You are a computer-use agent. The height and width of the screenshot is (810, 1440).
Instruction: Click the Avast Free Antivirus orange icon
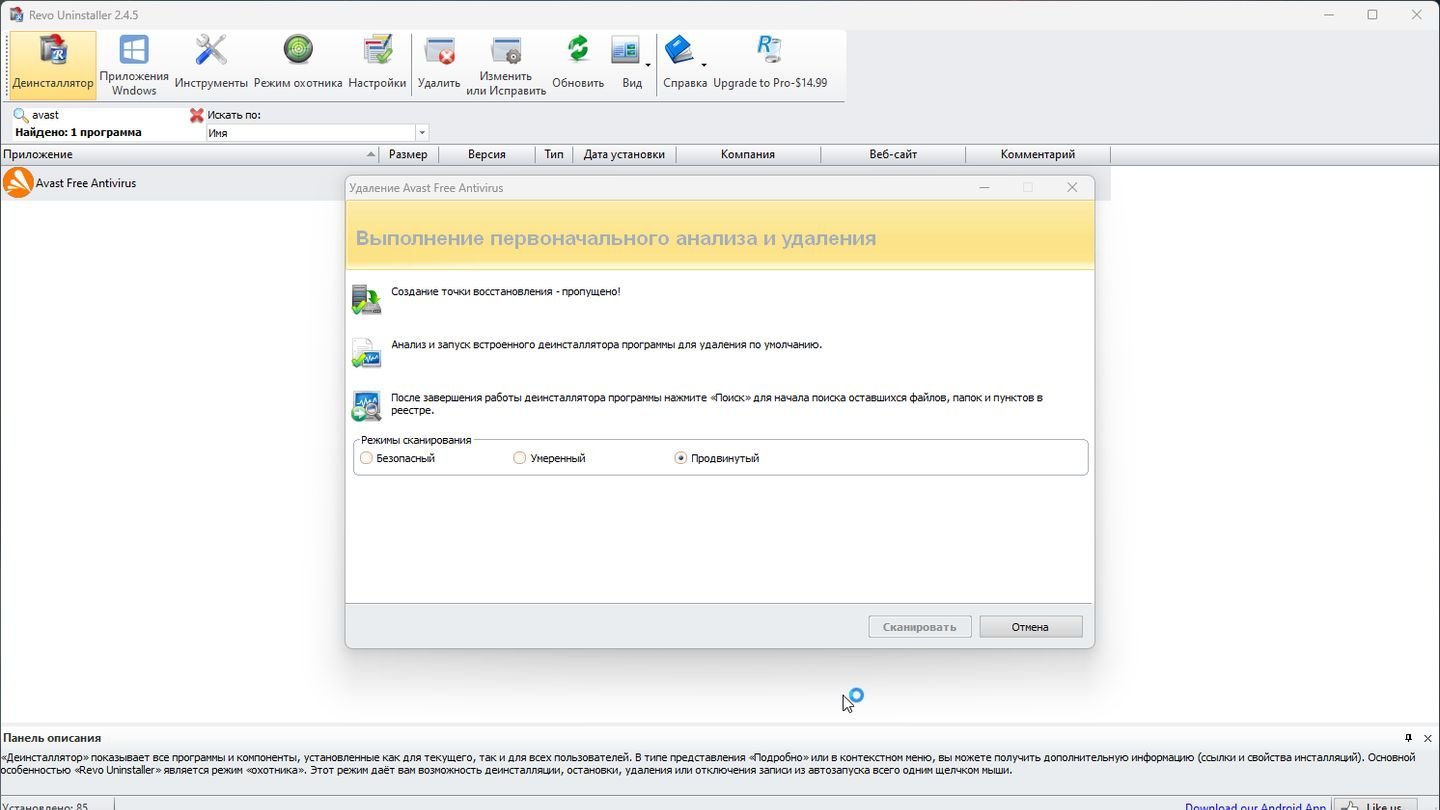click(x=18, y=183)
